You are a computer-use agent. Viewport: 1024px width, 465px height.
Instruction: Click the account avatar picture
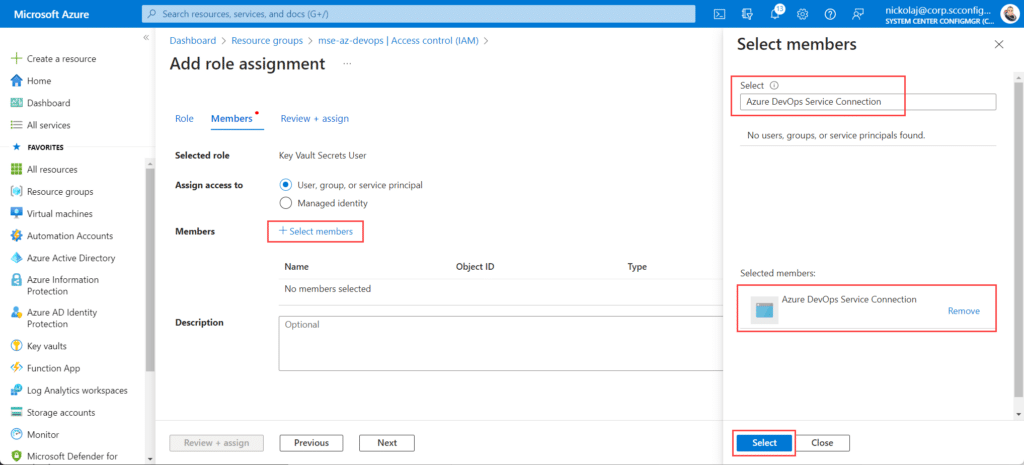coord(1010,14)
